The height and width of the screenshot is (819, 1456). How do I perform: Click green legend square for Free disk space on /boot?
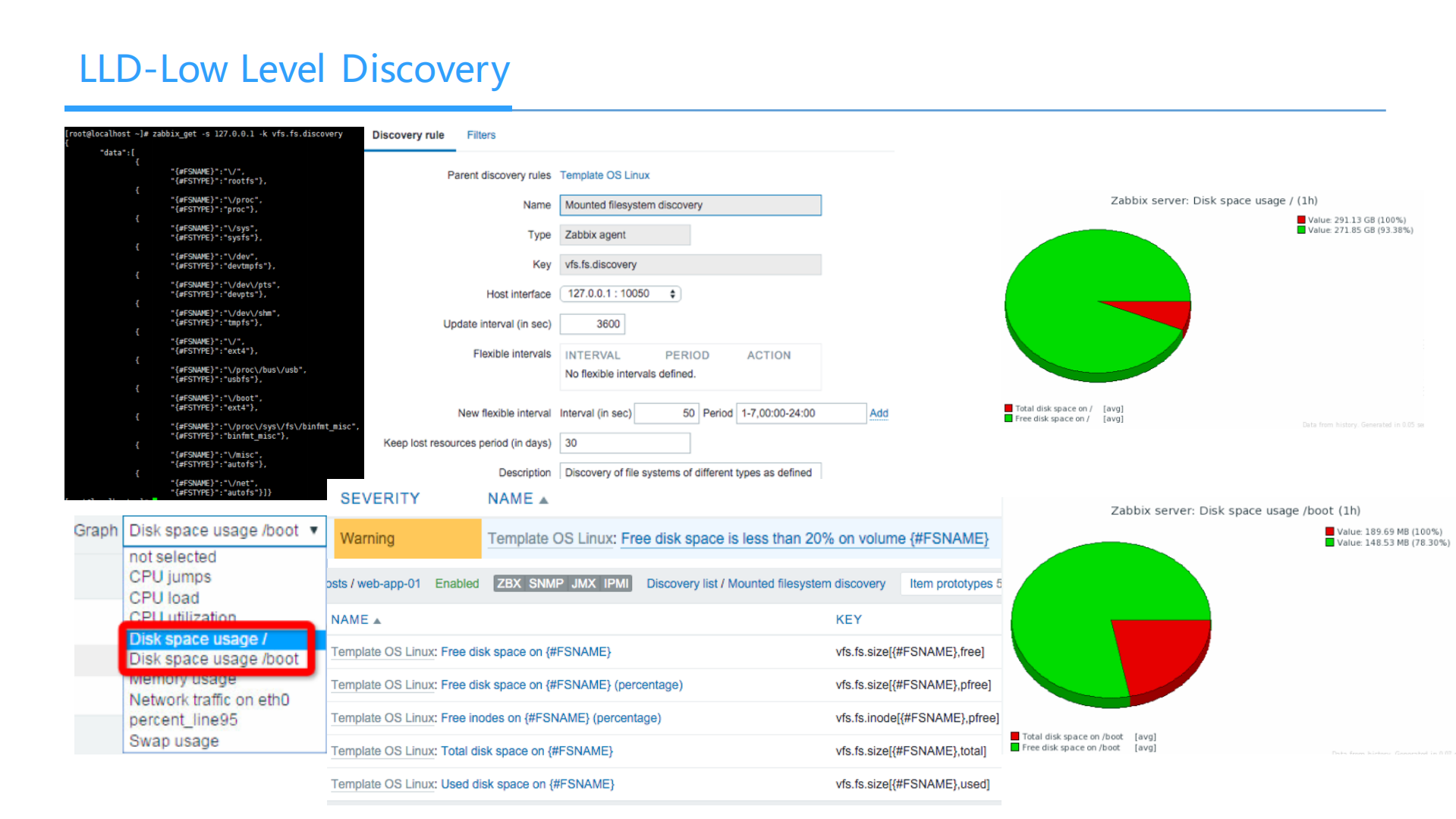point(1014,748)
